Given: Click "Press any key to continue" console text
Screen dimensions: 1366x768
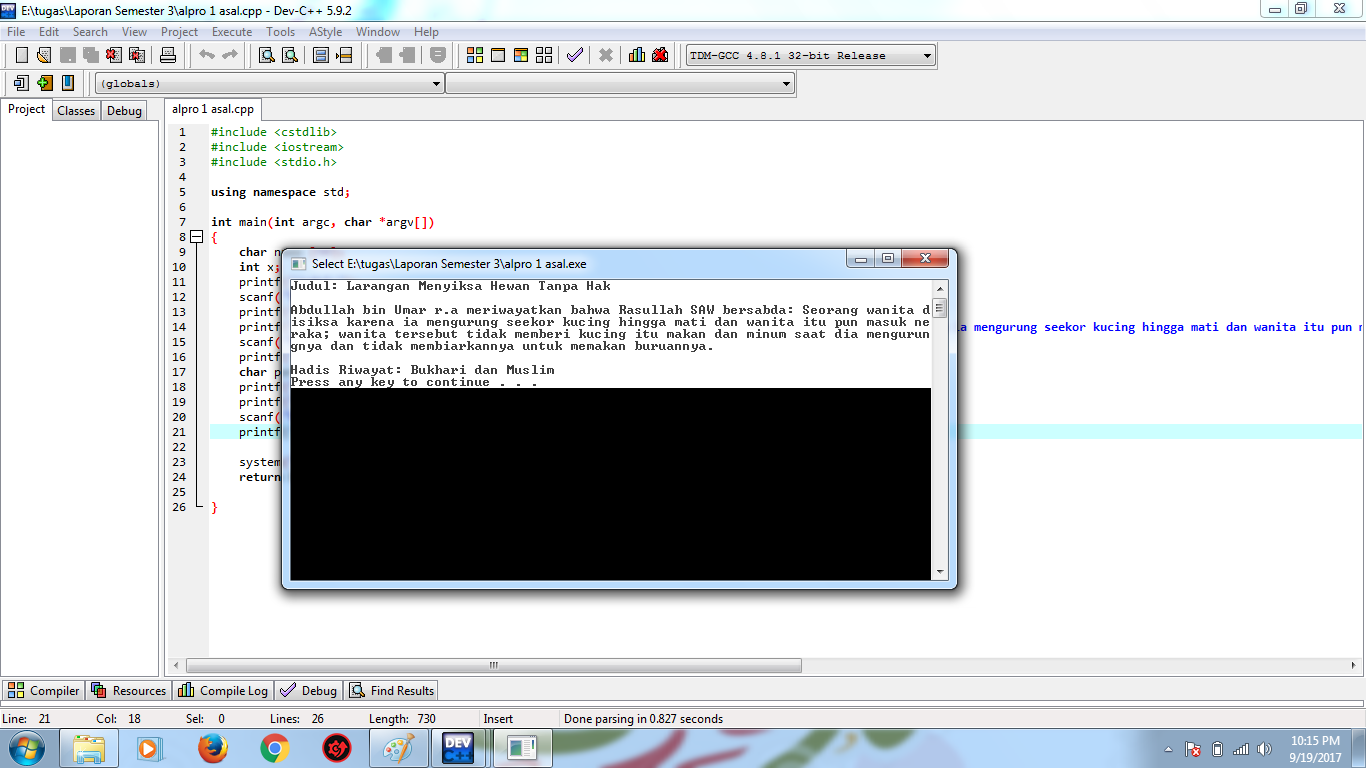Looking at the screenshot, I should pyautogui.click(x=414, y=382).
